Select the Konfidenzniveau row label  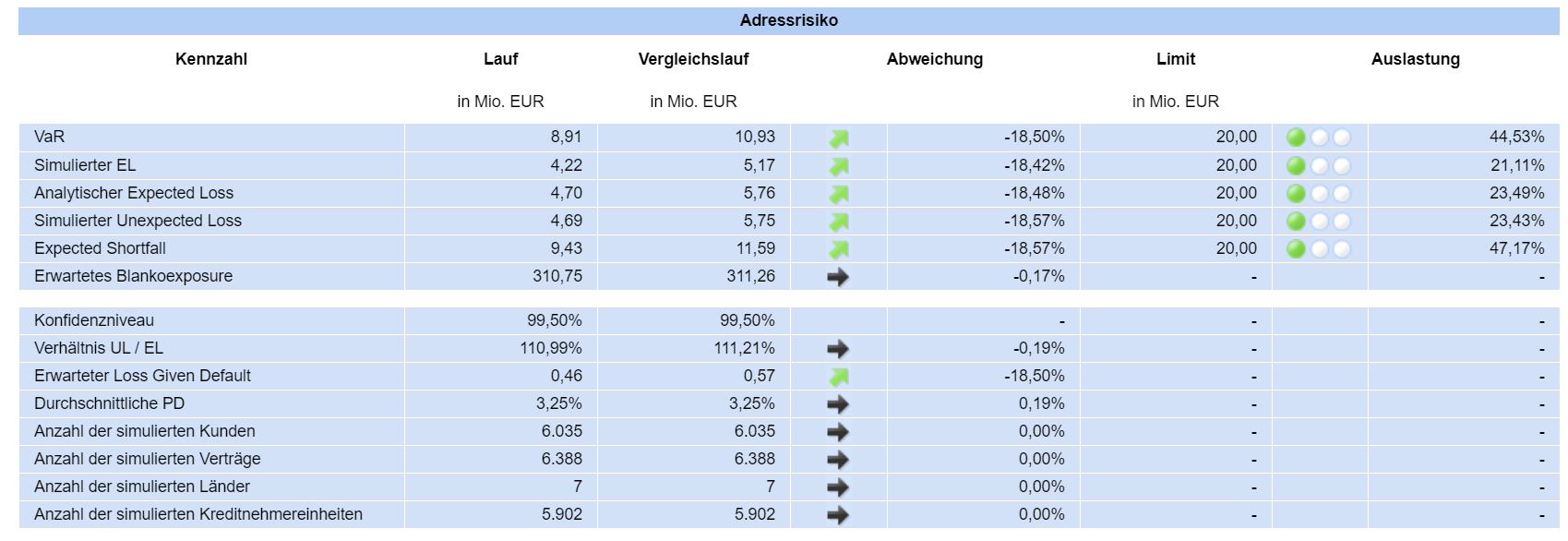pos(94,320)
